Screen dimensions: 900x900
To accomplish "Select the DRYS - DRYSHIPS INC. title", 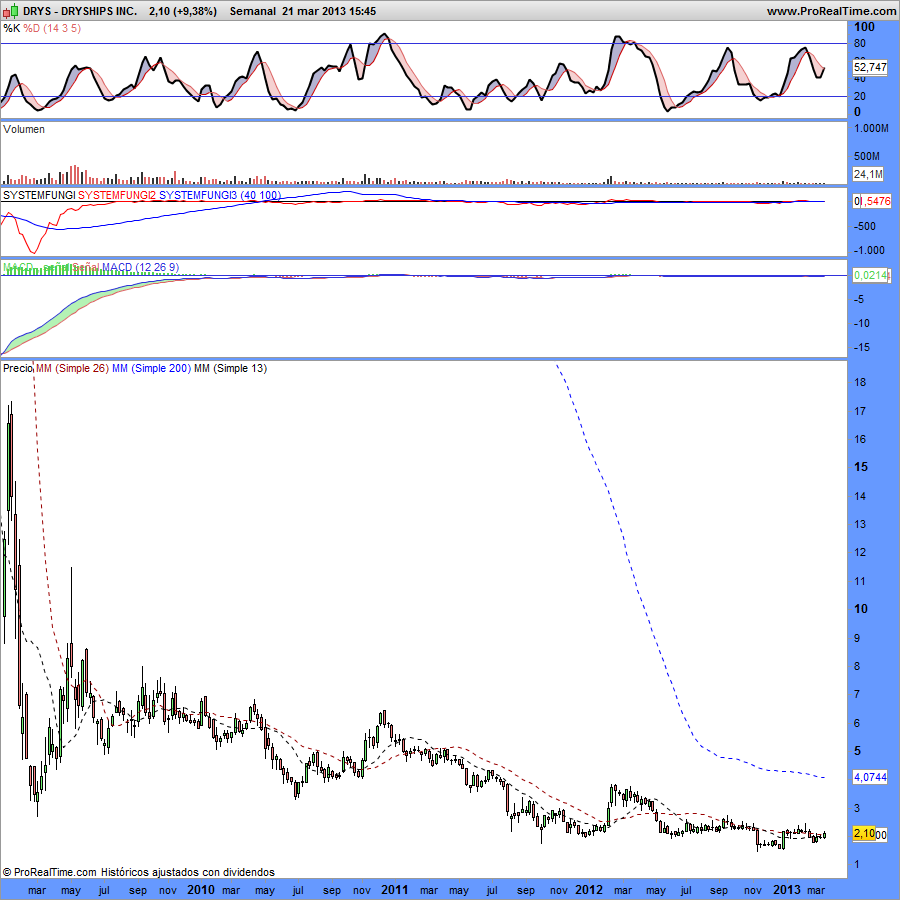I will (80, 11).
